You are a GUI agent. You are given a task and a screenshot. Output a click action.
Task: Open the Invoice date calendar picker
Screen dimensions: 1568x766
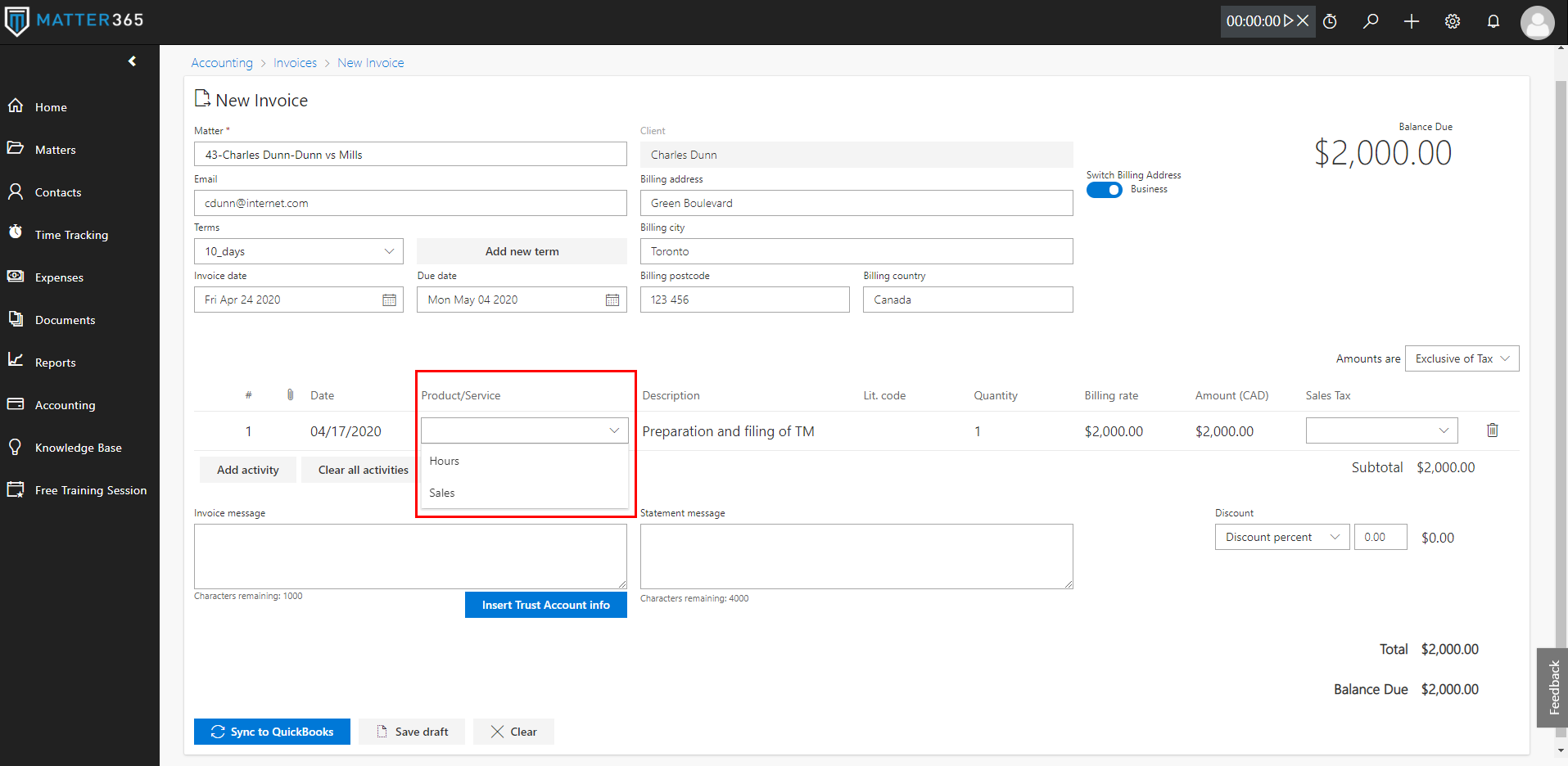tap(389, 300)
